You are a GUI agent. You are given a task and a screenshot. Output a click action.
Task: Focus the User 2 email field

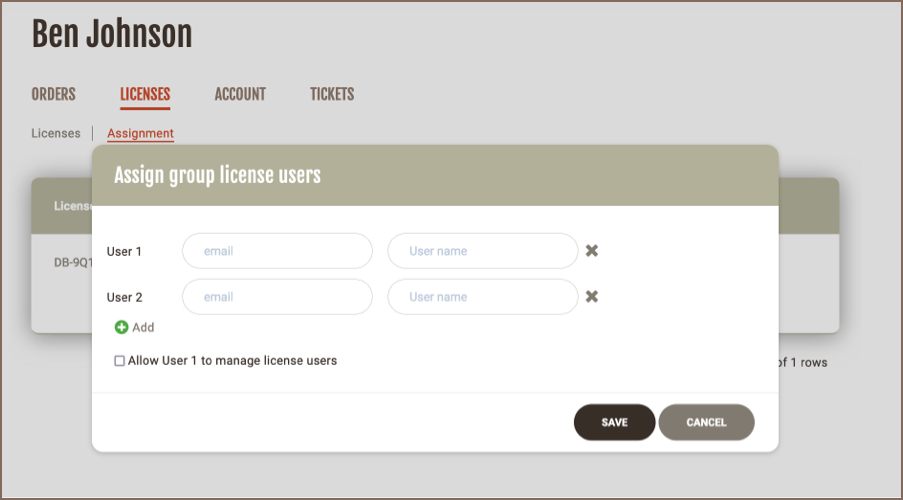click(x=277, y=297)
